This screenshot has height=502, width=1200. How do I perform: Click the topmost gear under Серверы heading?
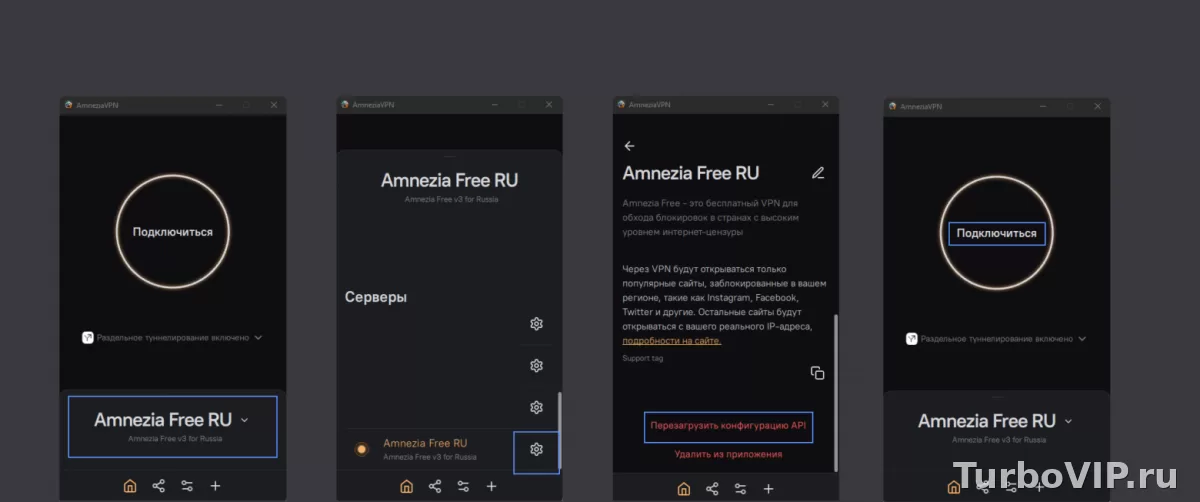536,323
